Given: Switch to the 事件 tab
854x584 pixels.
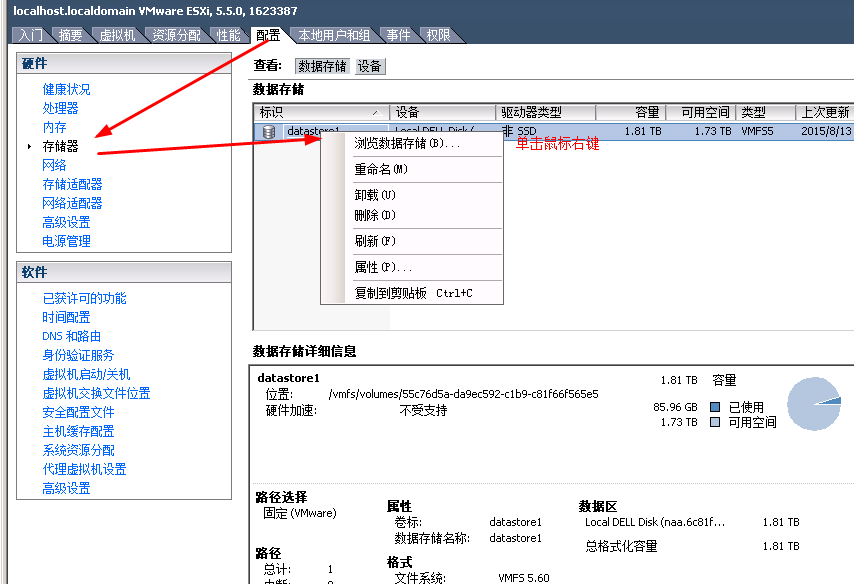Looking at the screenshot, I should (x=398, y=35).
